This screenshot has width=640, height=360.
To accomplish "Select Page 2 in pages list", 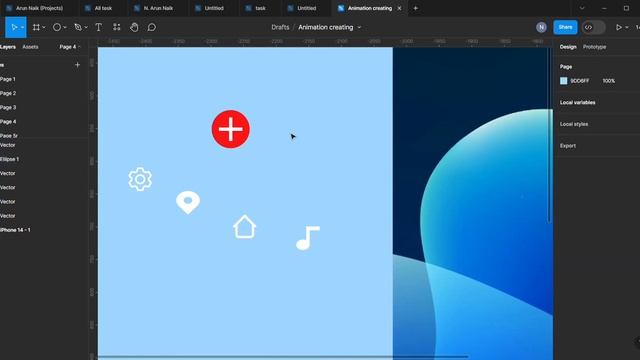I will coord(8,93).
